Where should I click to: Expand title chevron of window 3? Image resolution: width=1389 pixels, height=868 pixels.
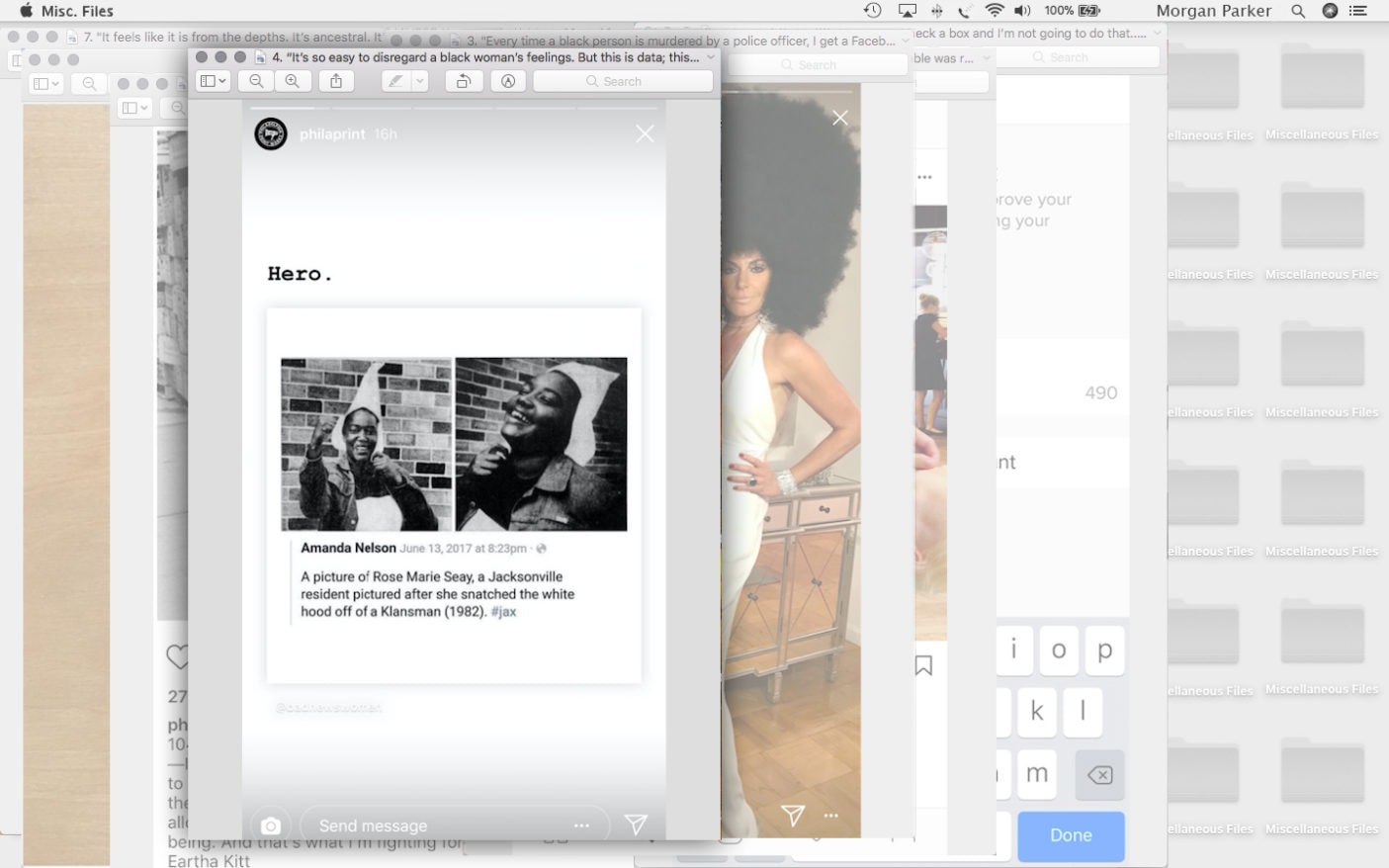(x=906, y=41)
